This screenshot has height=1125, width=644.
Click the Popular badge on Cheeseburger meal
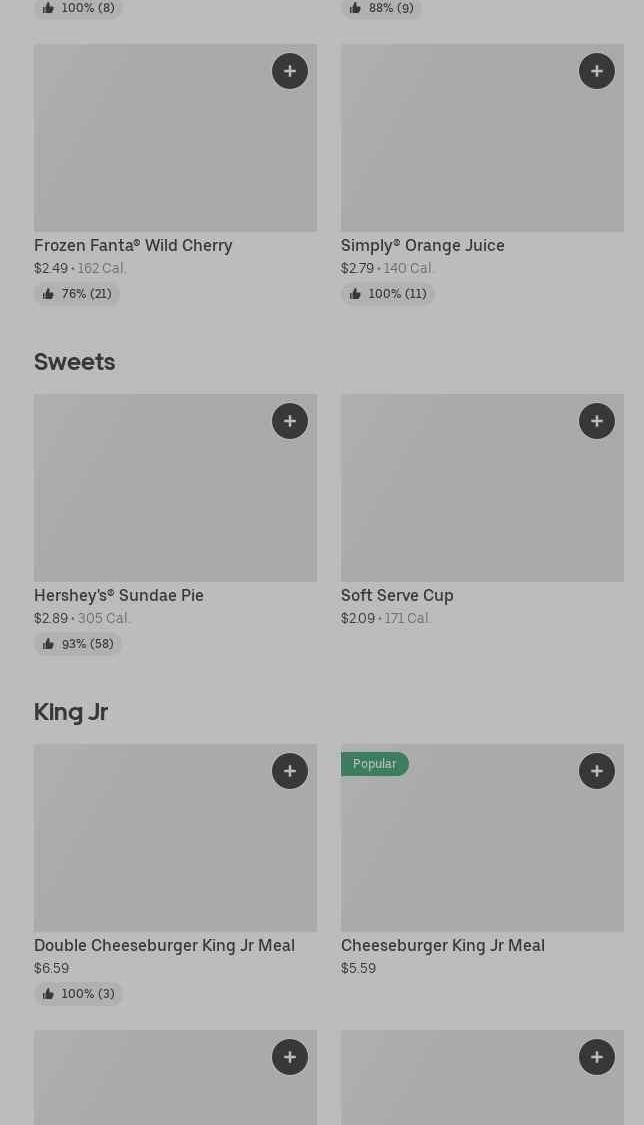click(x=374, y=764)
